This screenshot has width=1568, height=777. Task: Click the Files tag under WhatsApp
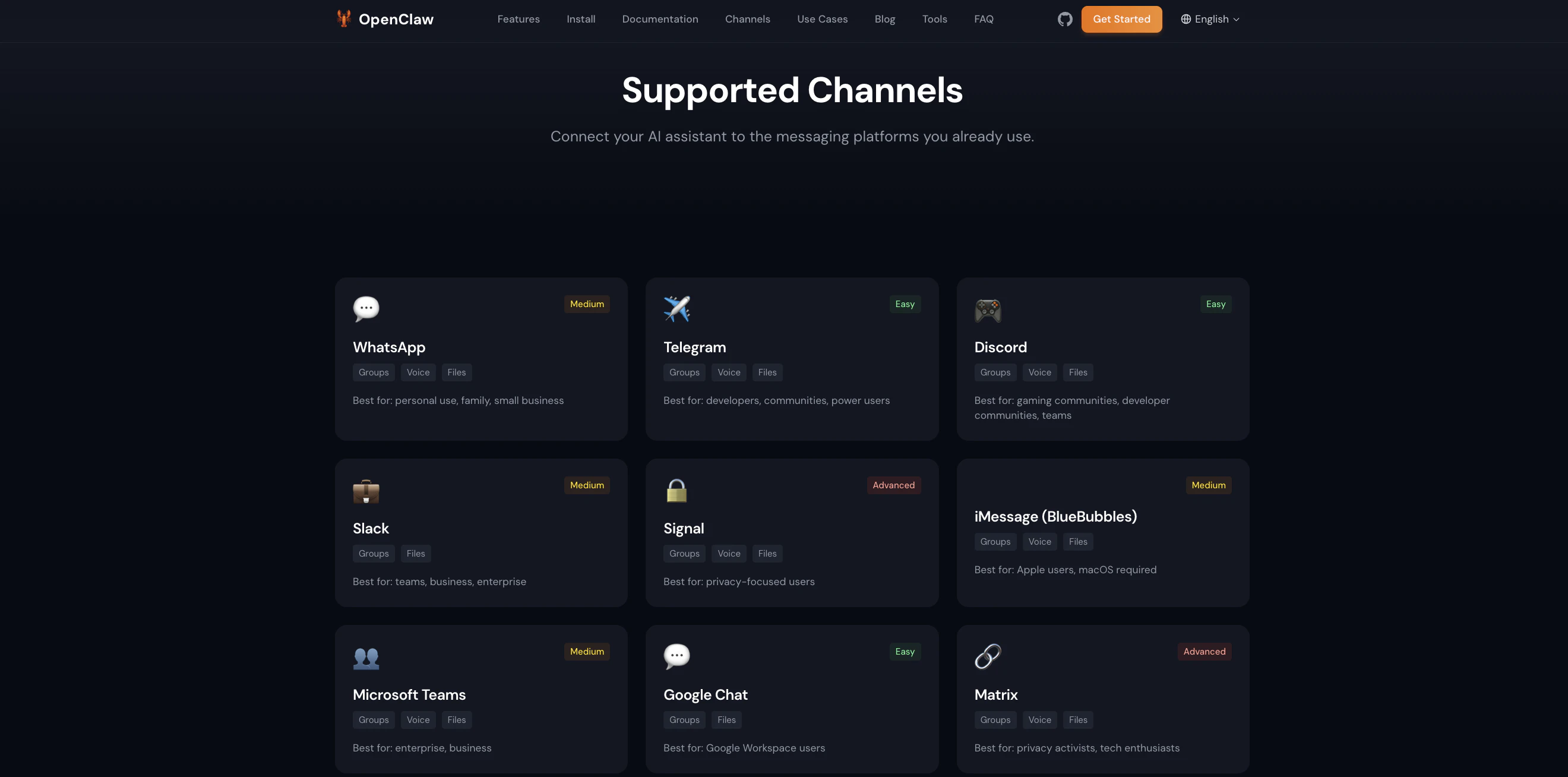tap(457, 372)
